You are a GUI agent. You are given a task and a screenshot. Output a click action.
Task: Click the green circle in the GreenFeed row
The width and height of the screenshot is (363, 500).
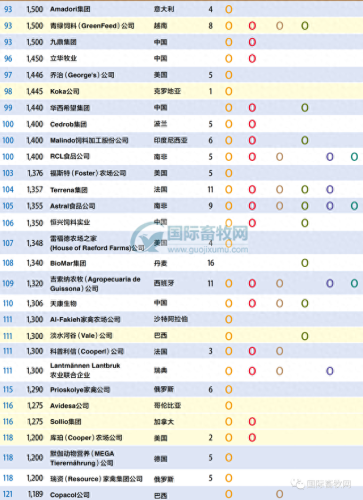tap(305, 26)
